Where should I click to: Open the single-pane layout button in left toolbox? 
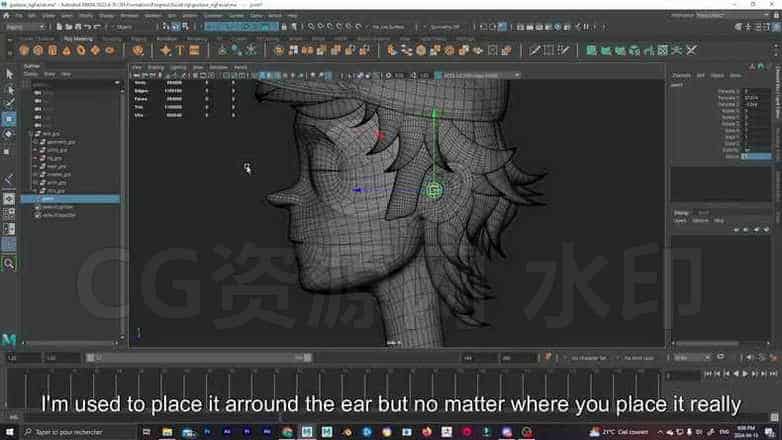[9, 199]
